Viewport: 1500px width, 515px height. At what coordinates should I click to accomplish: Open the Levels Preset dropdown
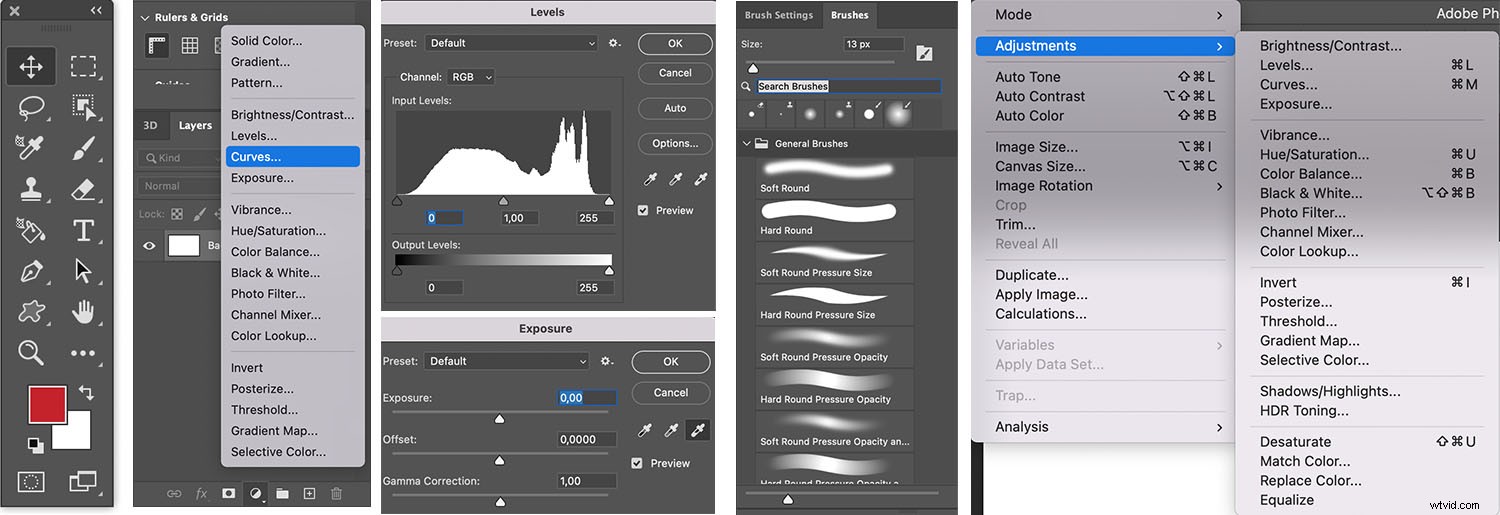(511, 43)
